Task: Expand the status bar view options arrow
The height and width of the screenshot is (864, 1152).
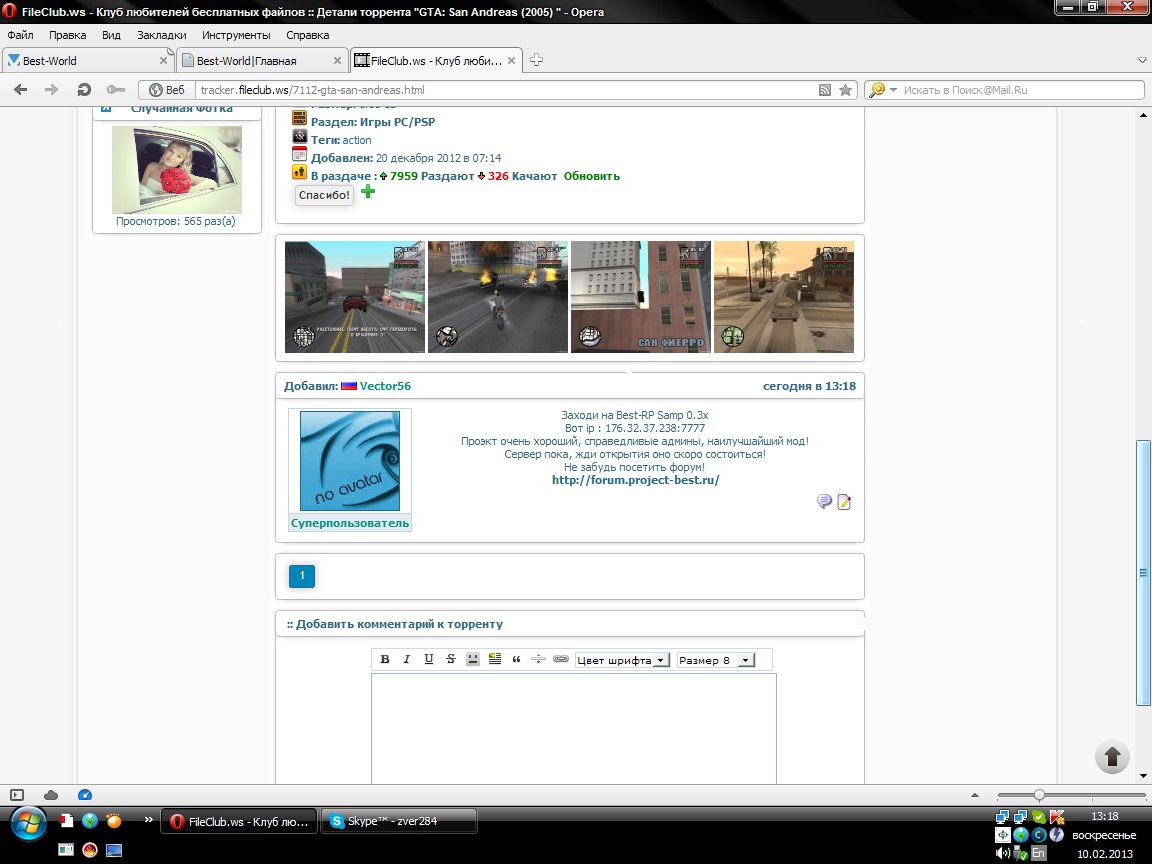Action: pos(975,794)
